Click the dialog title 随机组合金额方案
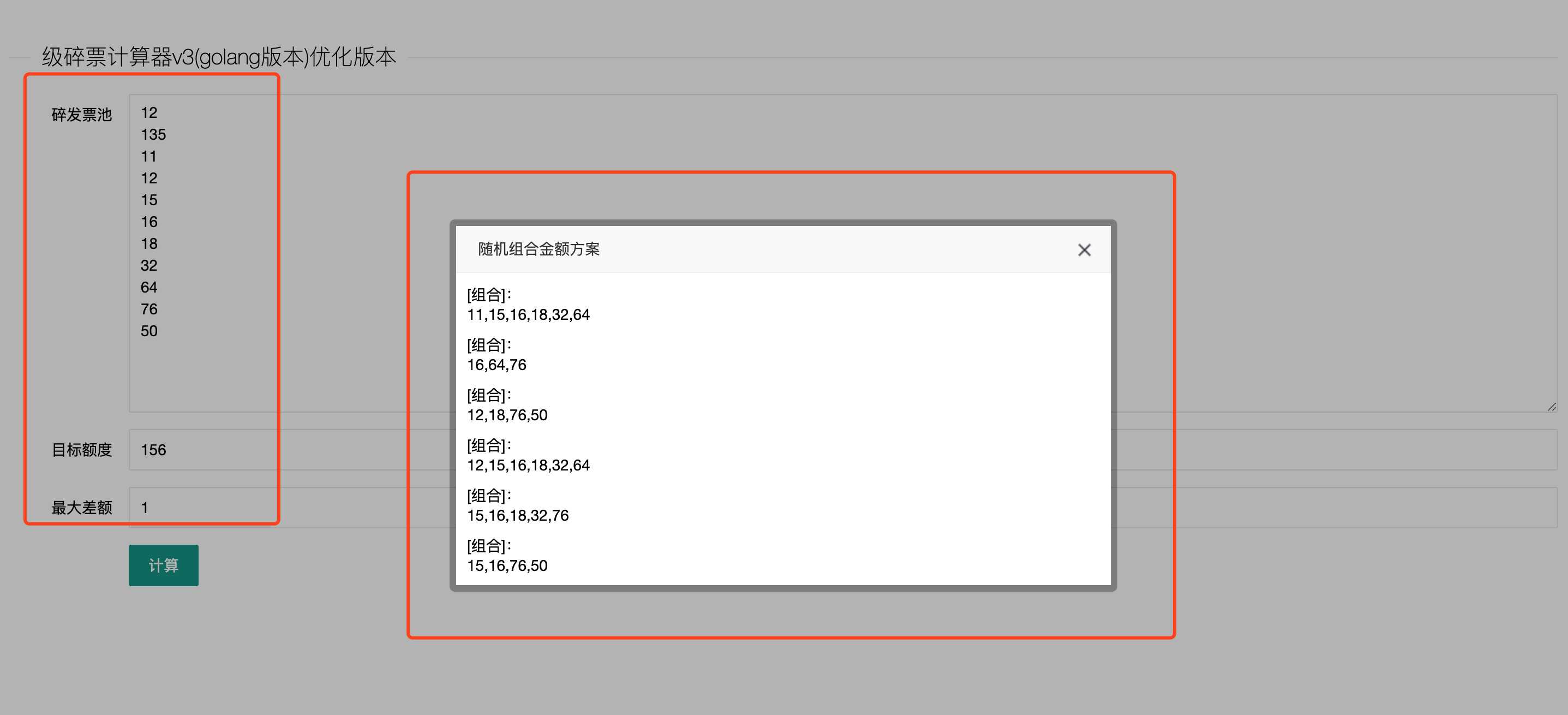The width and height of the screenshot is (1568, 715). pyautogui.click(x=538, y=249)
